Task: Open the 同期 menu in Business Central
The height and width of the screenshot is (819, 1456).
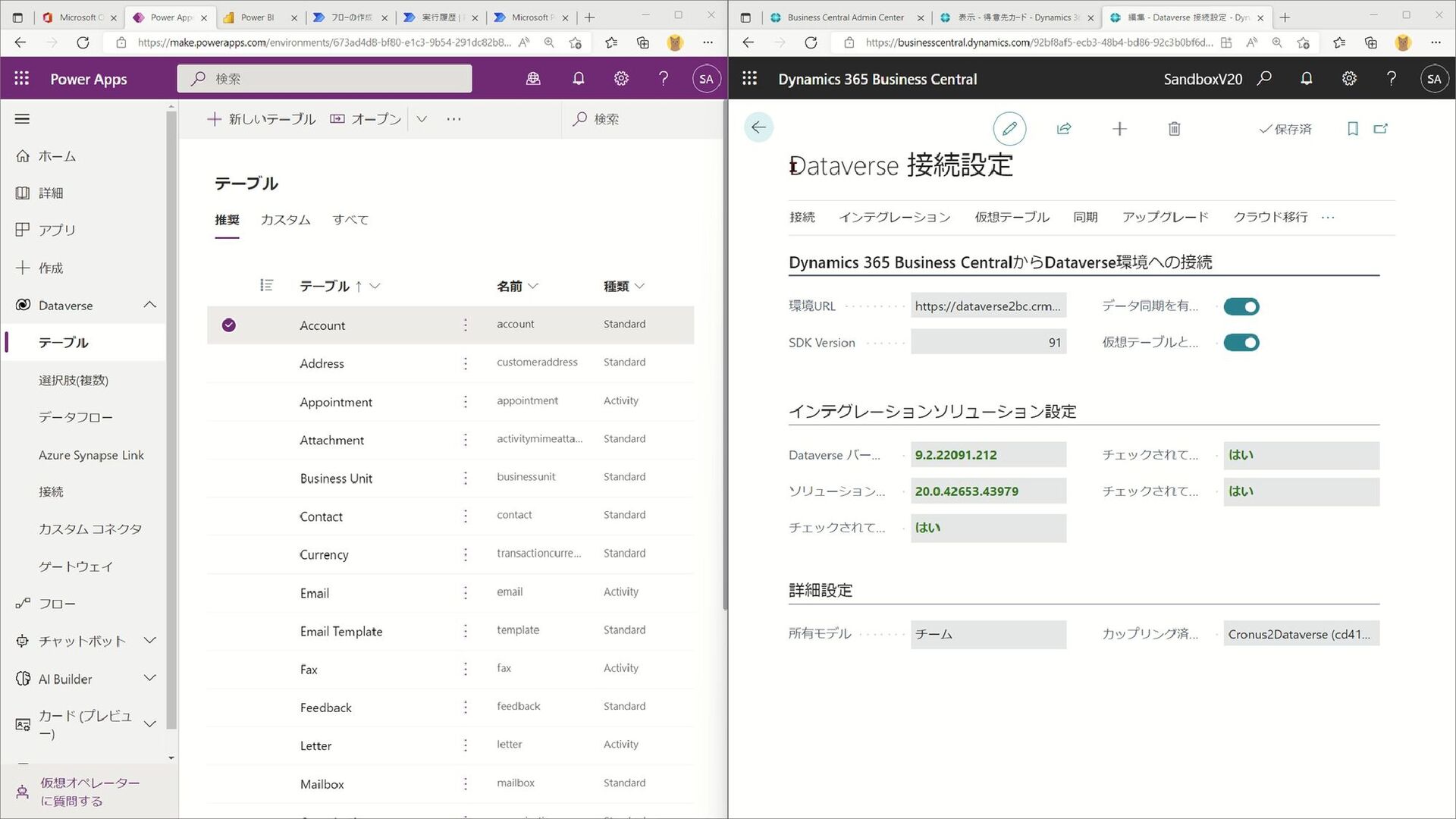Action: click(x=1085, y=218)
